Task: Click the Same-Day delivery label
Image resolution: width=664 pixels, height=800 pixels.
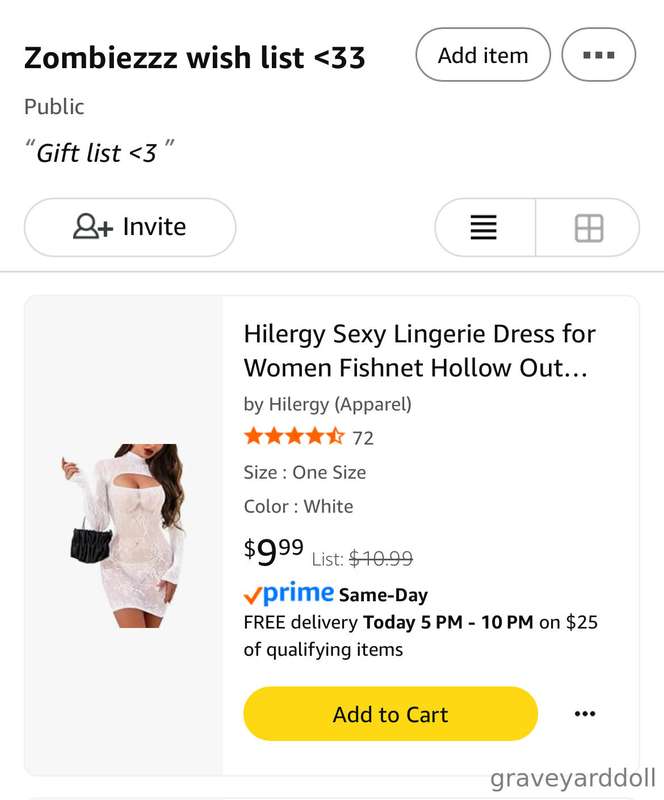Action: (x=383, y=595)
